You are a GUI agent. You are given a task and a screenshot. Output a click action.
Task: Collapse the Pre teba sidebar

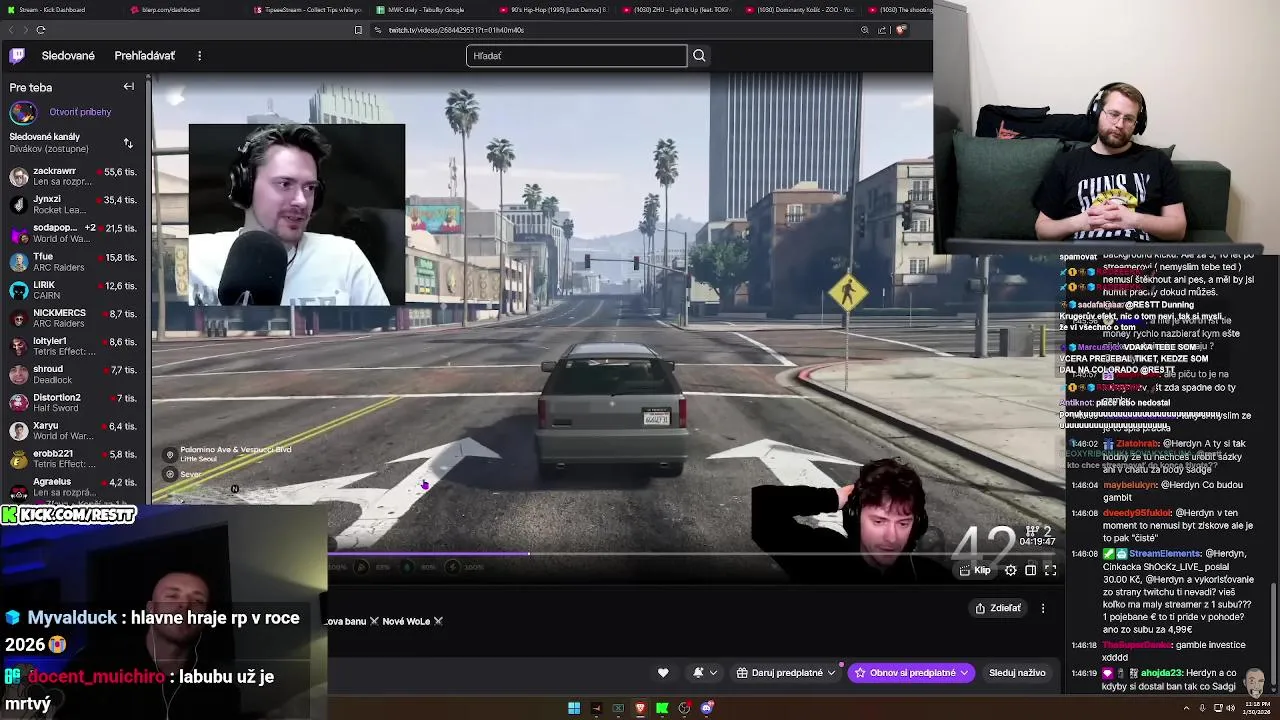point(128,87)
